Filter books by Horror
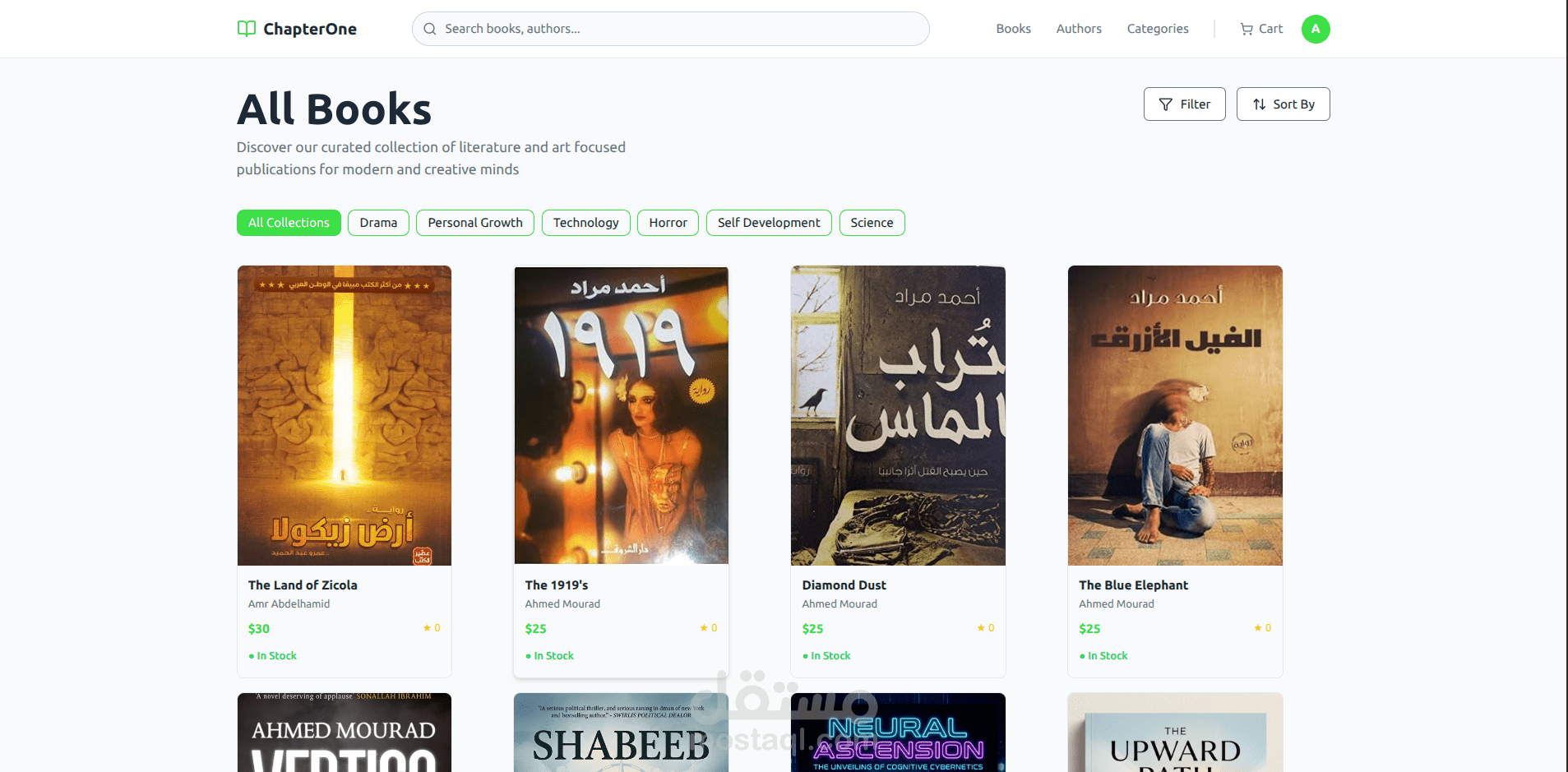The image size is (1568, 772). (668, 223)
